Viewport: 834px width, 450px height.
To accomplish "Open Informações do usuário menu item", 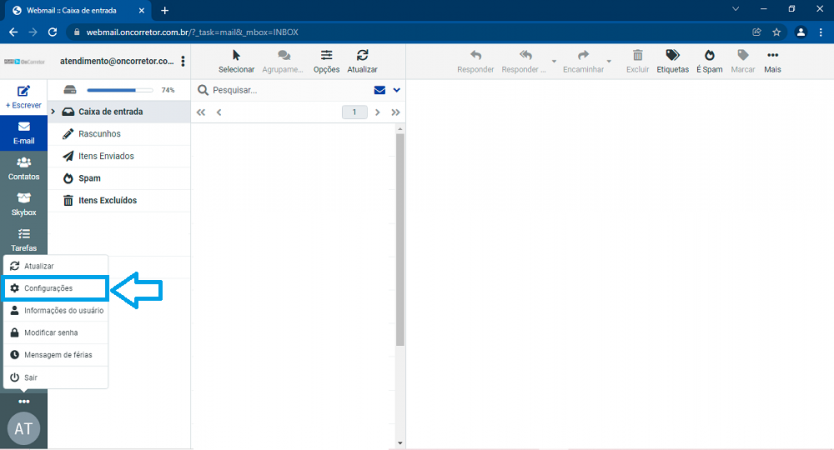I will pyautogui.click(x=55, y=311).
